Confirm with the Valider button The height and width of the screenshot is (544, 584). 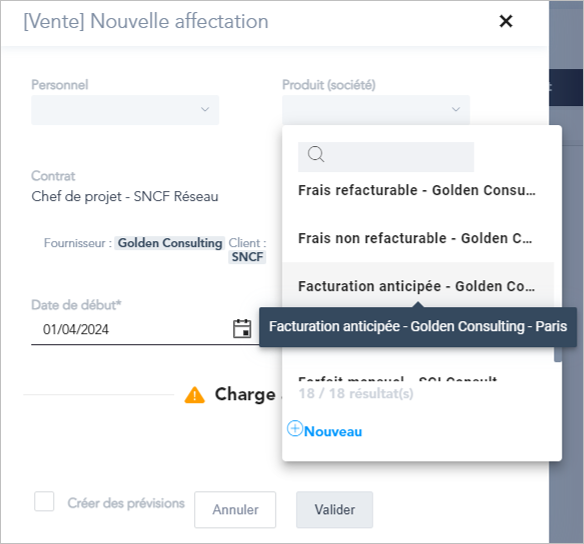coord(334,509)
